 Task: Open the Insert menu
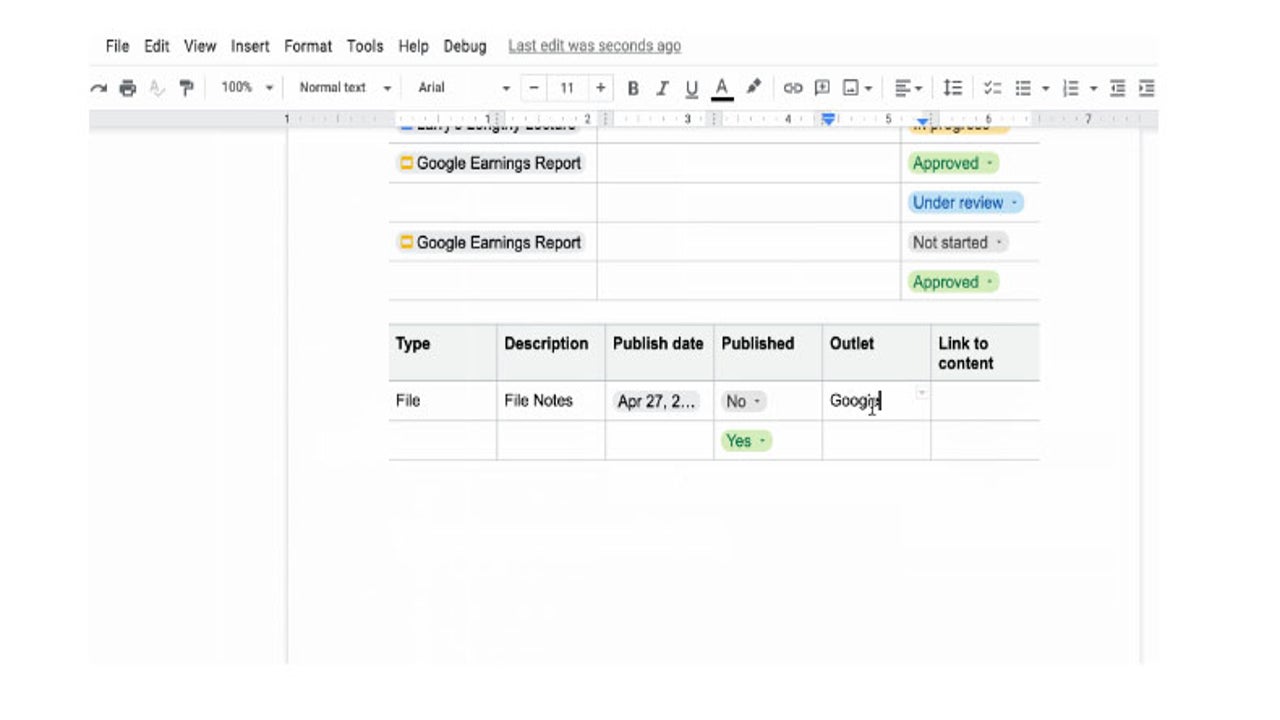coord(250,46)
